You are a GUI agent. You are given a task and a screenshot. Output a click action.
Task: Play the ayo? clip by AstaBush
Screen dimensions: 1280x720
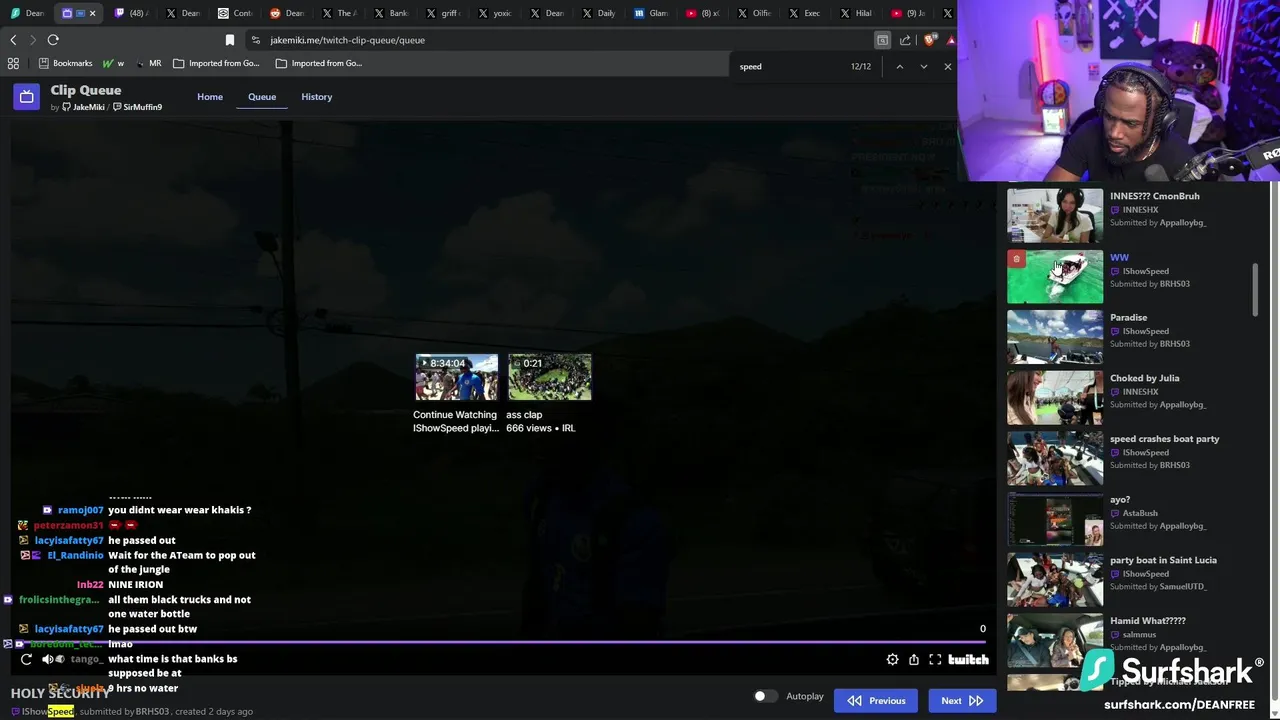(1055, 519)
